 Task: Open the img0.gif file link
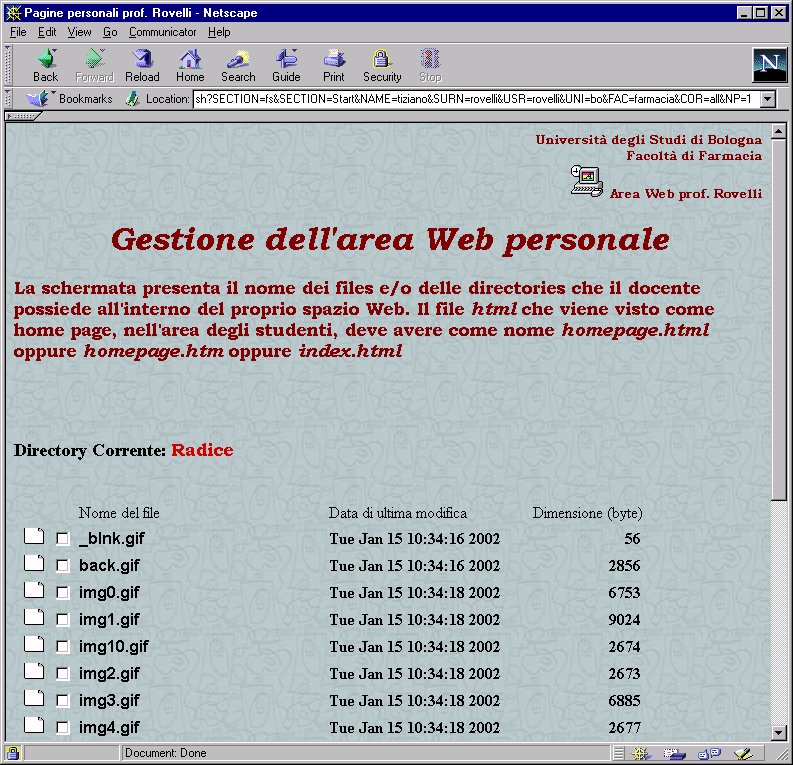coord(109,593)
